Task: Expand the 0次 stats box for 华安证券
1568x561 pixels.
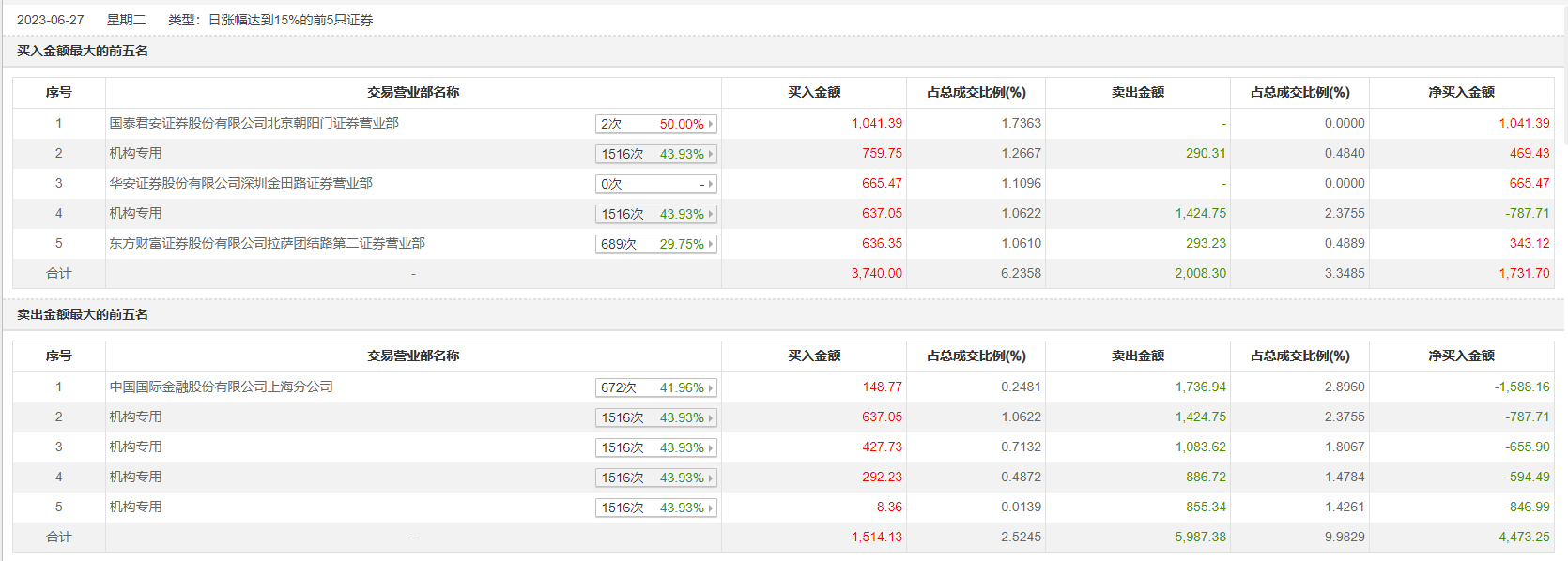Action: click(x=656, y=184)
